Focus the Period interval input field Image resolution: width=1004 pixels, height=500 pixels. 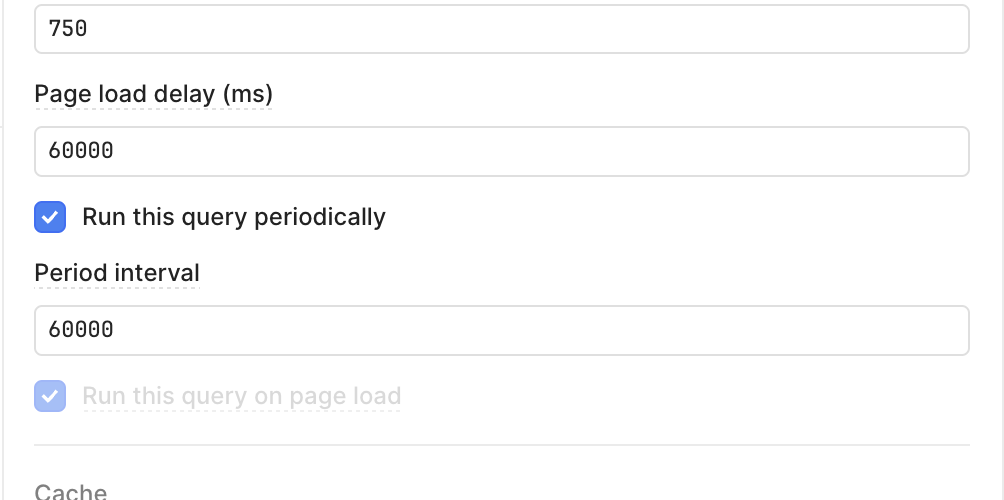click(500, 330)
